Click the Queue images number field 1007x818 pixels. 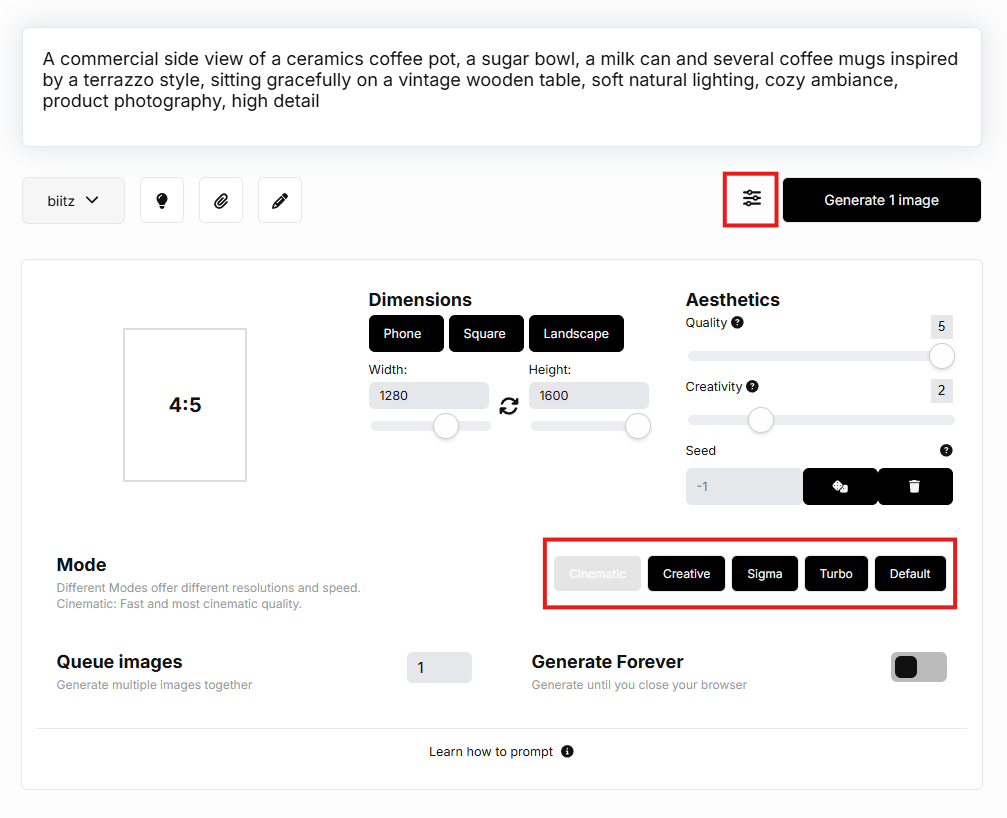439,667
